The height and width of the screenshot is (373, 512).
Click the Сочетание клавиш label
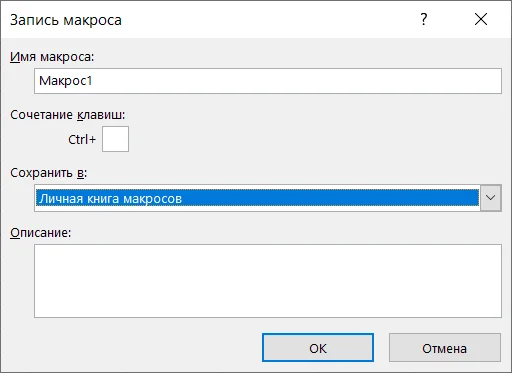click(x=68, y=115)
